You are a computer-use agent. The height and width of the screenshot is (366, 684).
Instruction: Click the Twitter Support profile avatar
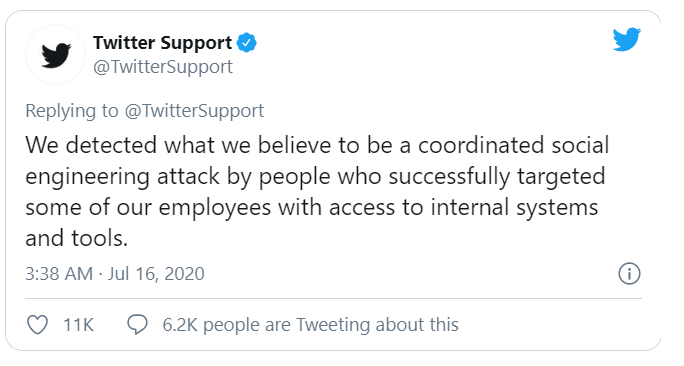point(56,55)
